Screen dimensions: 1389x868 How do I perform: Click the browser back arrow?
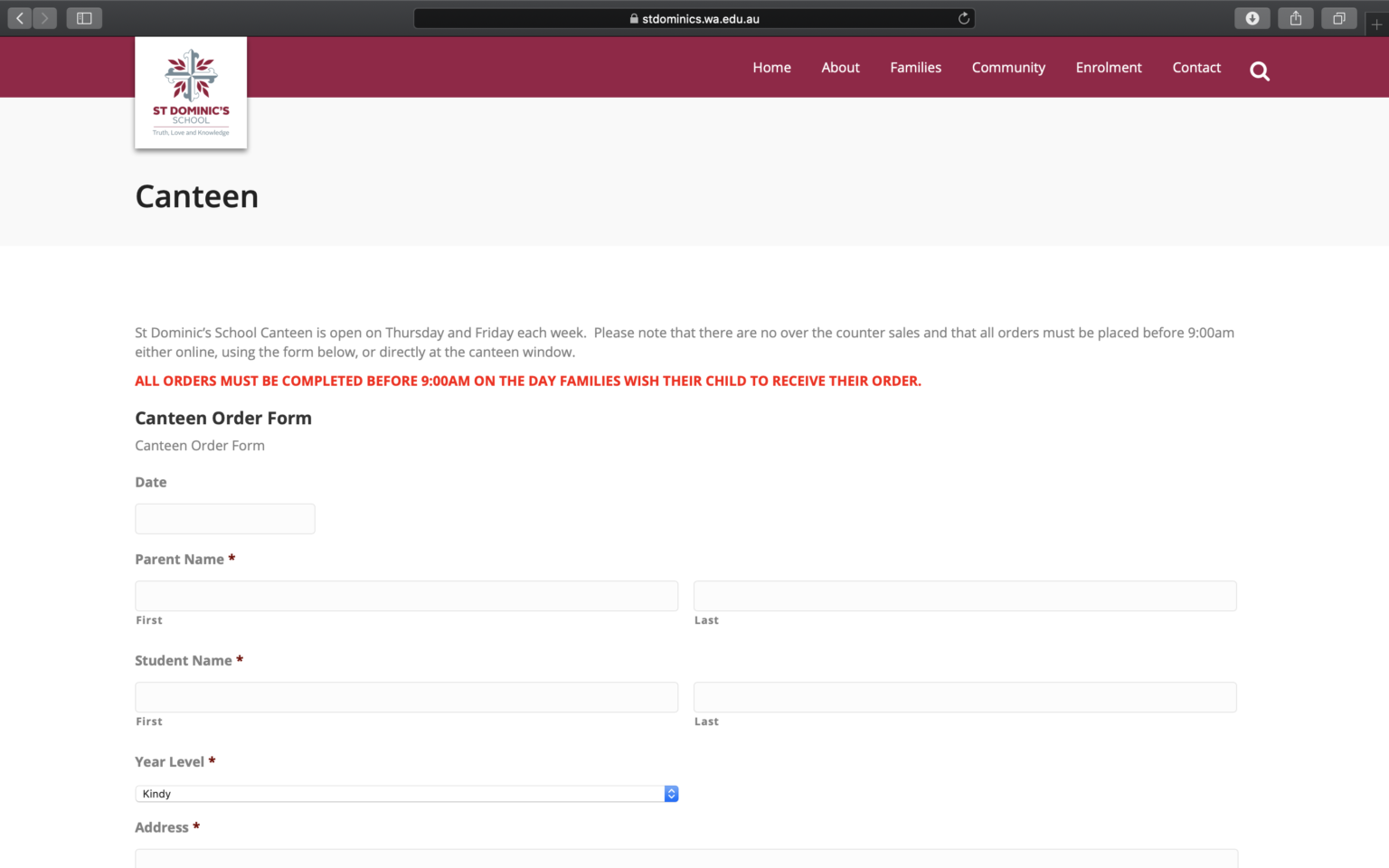click(18, 17)
